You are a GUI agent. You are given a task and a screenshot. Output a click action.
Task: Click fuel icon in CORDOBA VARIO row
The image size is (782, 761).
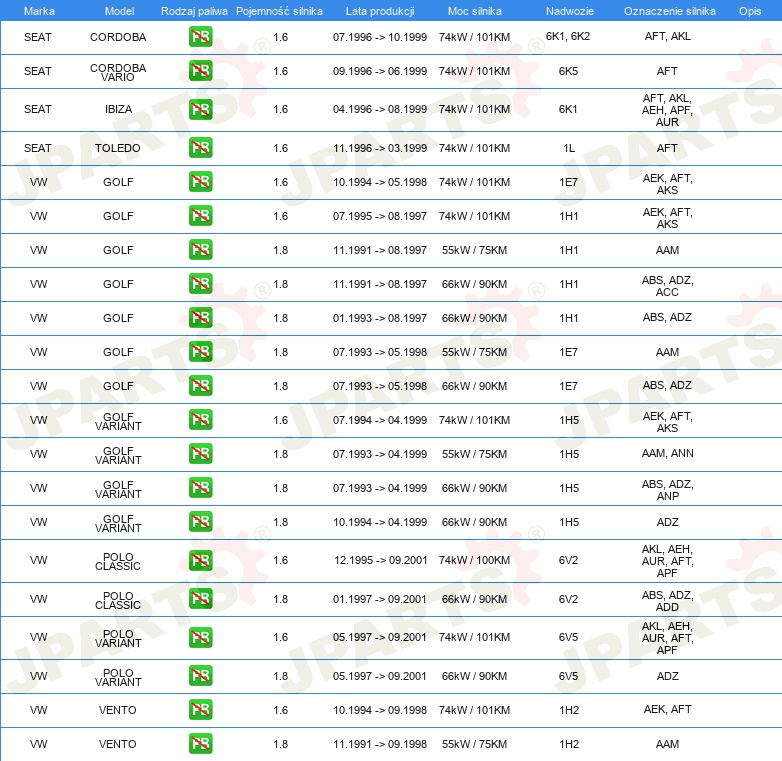200,71
